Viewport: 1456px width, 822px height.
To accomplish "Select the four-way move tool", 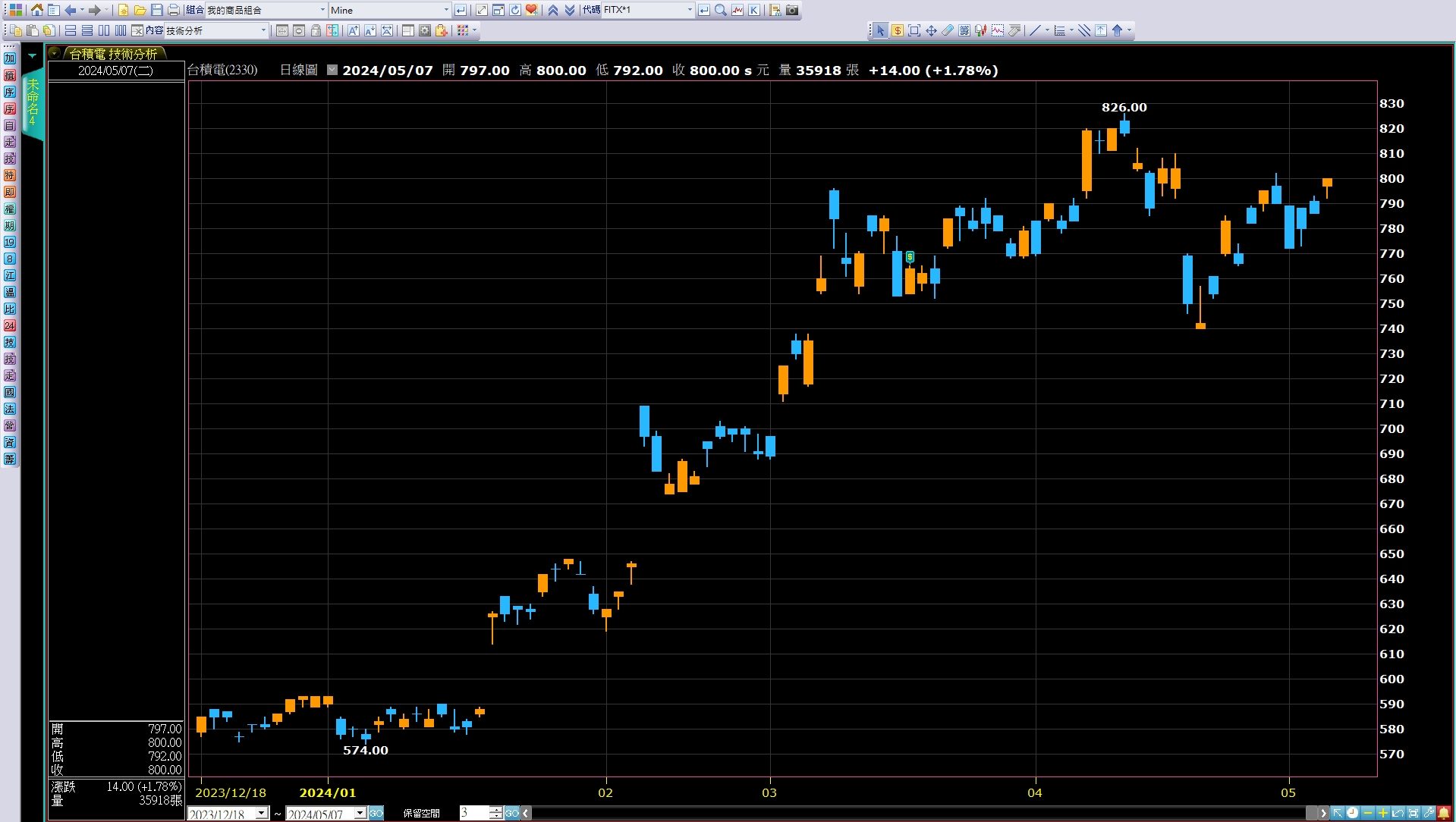I will pos(931,30).
